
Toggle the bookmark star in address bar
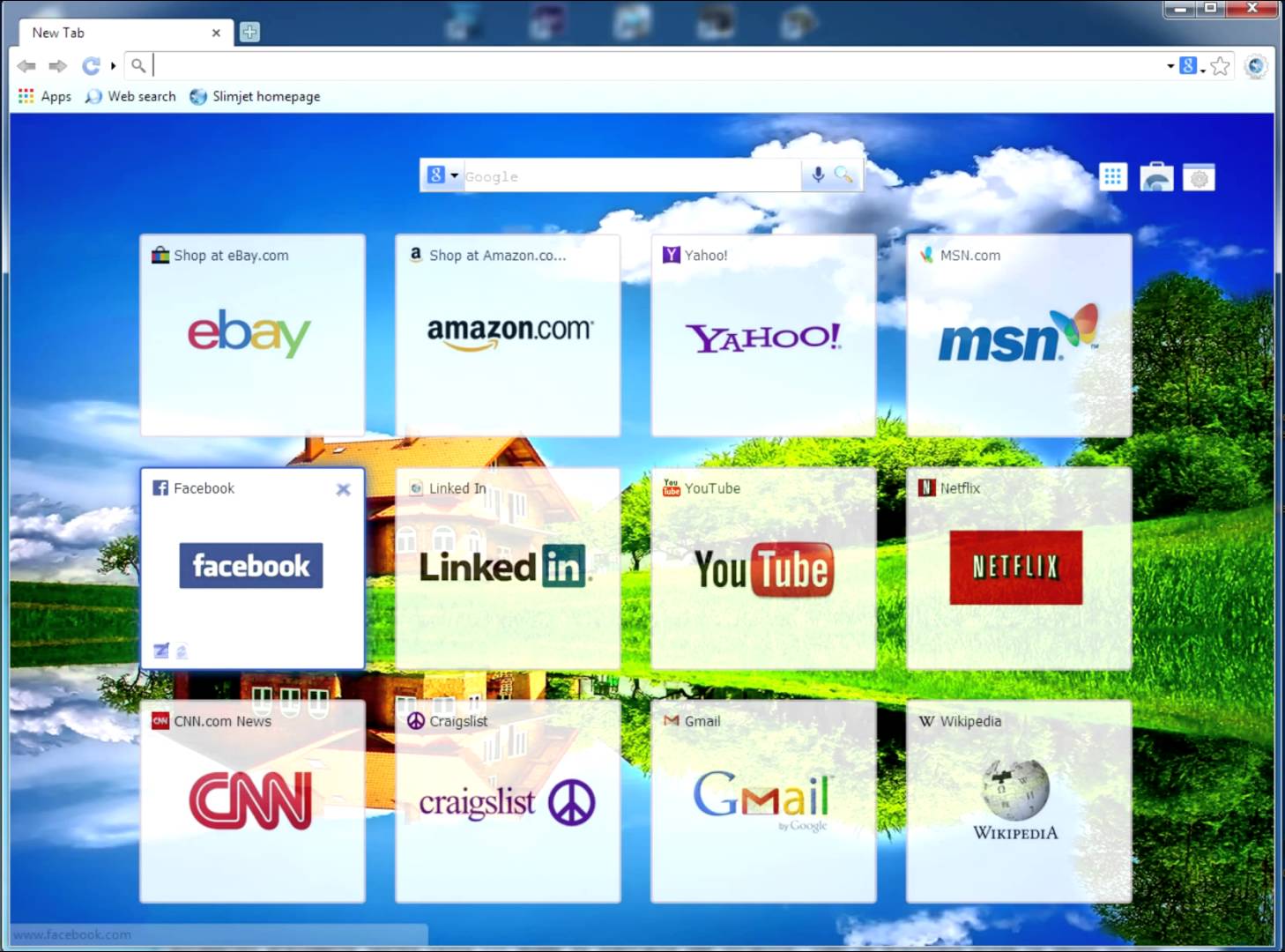click(1220, 66)
